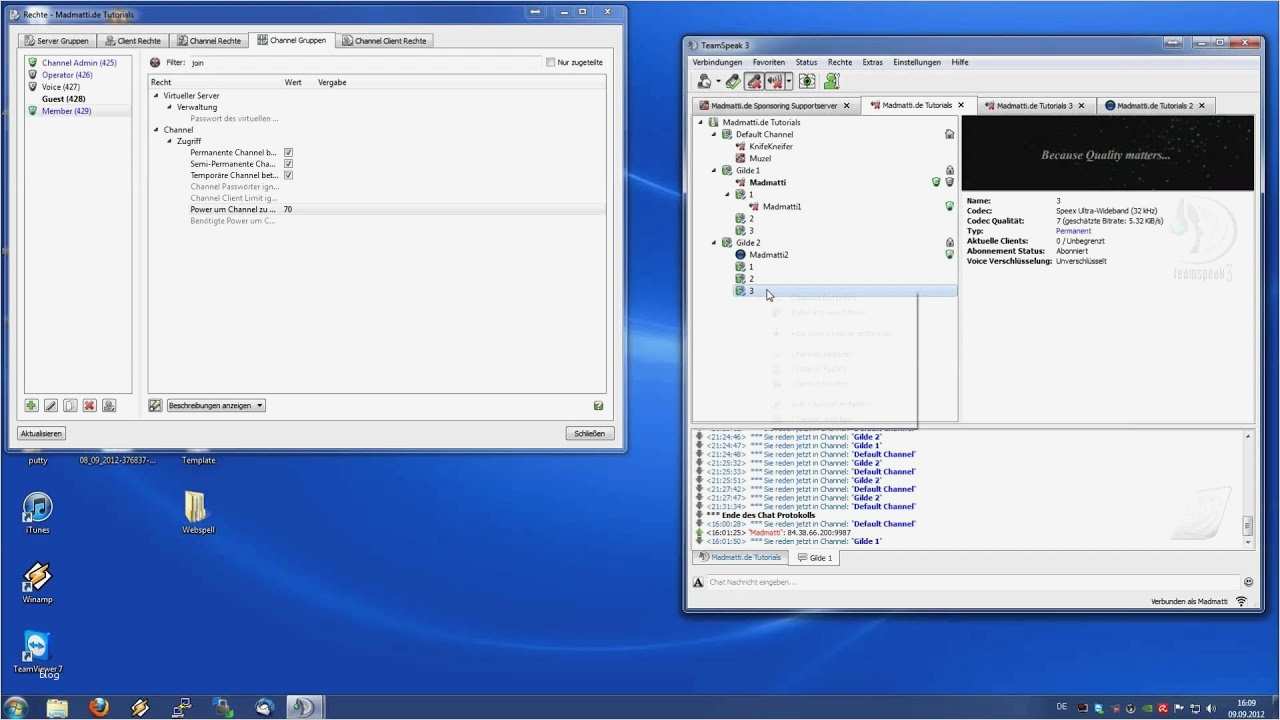Toggle the mute microphone toolbar icon
This screenshot has height=720, width=1280.
coord(754,82)
